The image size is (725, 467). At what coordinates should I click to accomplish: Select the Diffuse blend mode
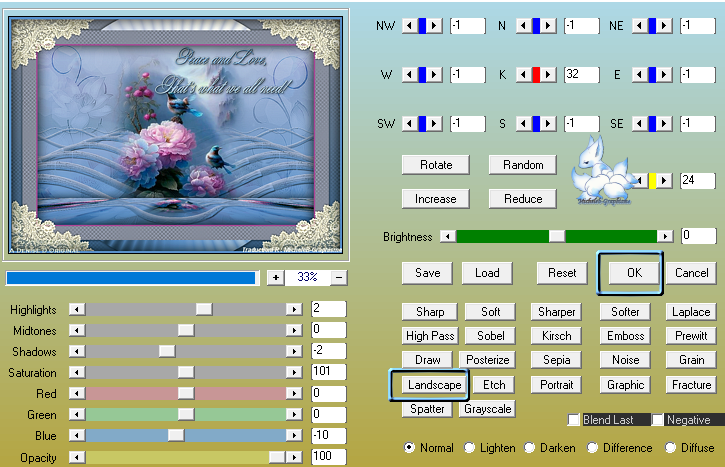[670, 448]
